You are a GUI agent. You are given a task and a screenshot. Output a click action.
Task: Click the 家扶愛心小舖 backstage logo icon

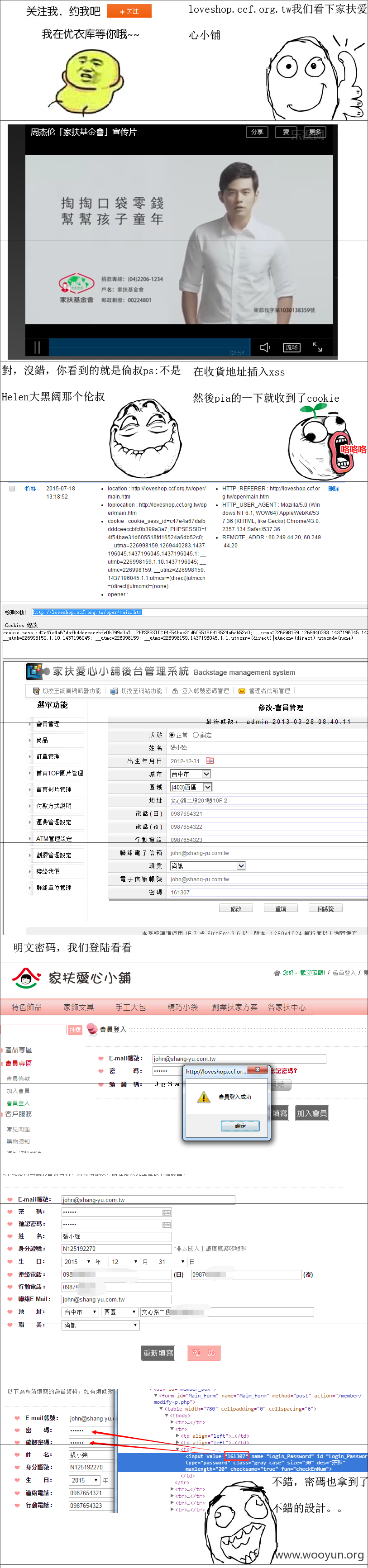pyautogui.click(x=37, y=671)
